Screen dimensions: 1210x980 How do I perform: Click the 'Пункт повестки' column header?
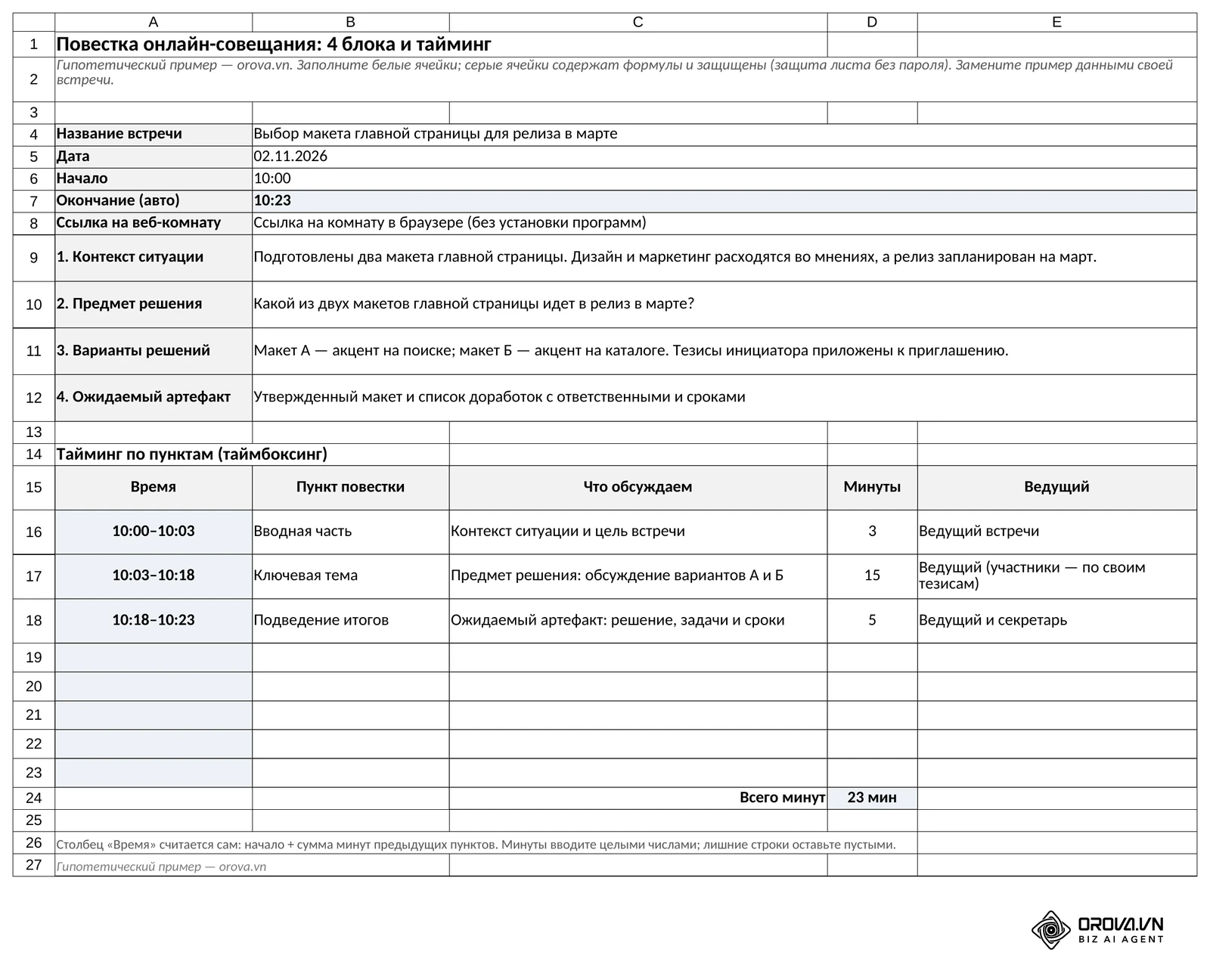(x=350, y=488)
